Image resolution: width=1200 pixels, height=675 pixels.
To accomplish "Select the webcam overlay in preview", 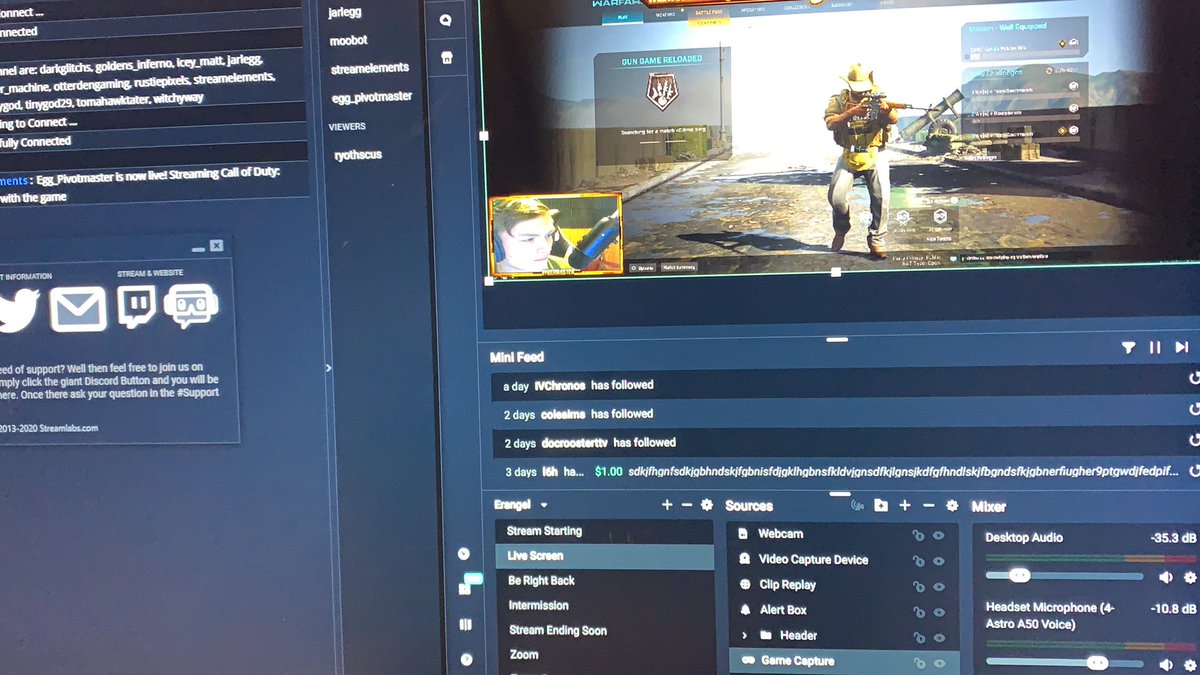I will [556, 235].
